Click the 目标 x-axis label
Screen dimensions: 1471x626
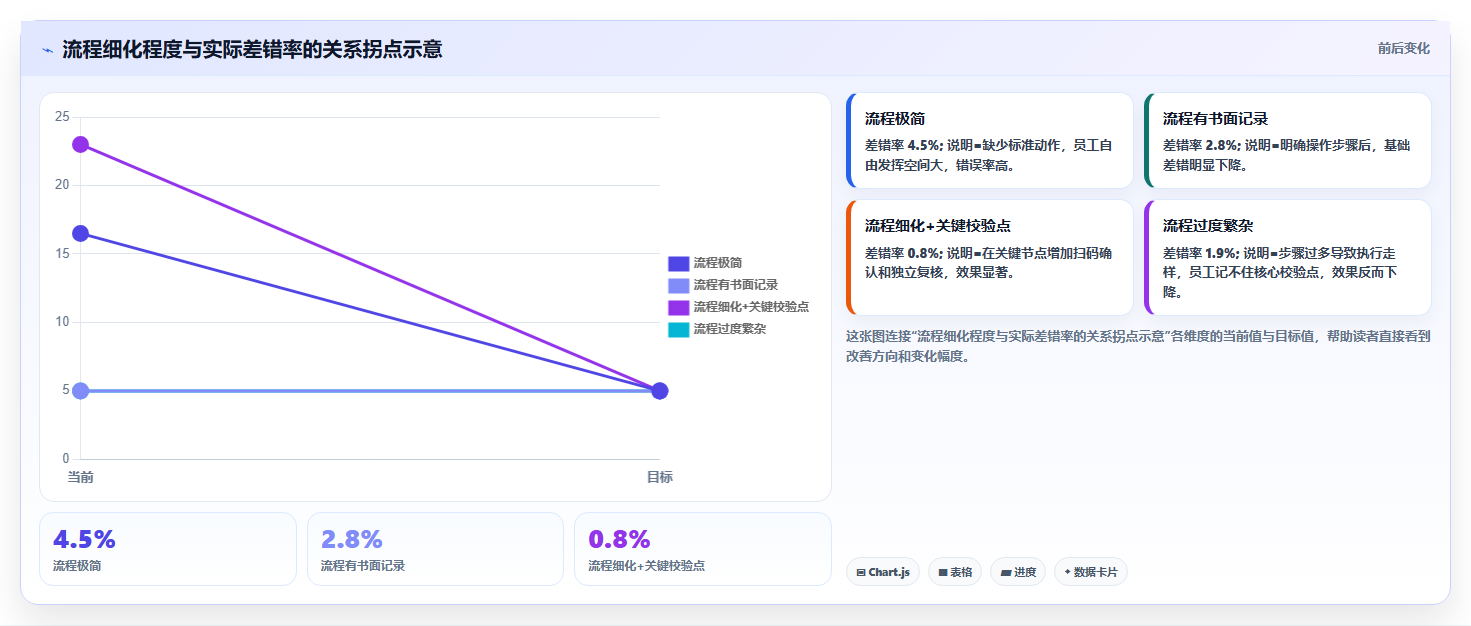[x=660, y=477]
